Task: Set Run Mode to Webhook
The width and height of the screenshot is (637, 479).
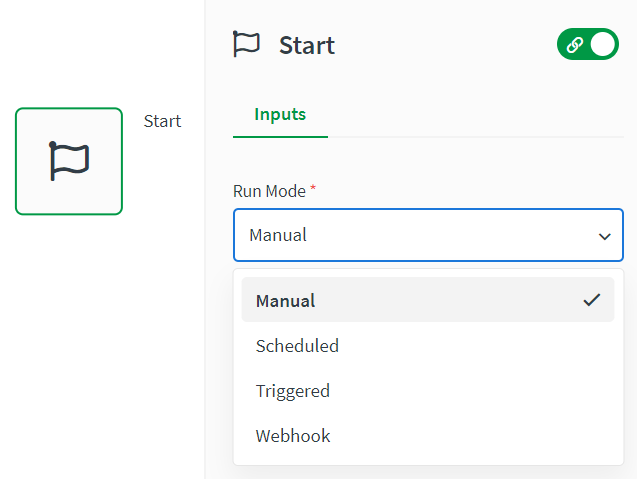Action: pyautogui.click(x=292, y=436)
